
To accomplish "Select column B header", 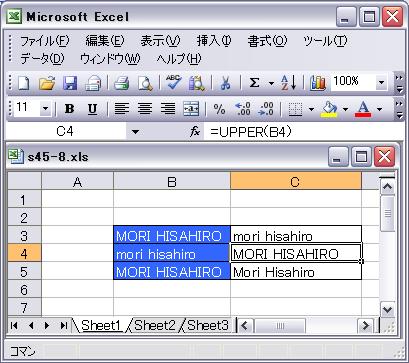I will [172, 181].
